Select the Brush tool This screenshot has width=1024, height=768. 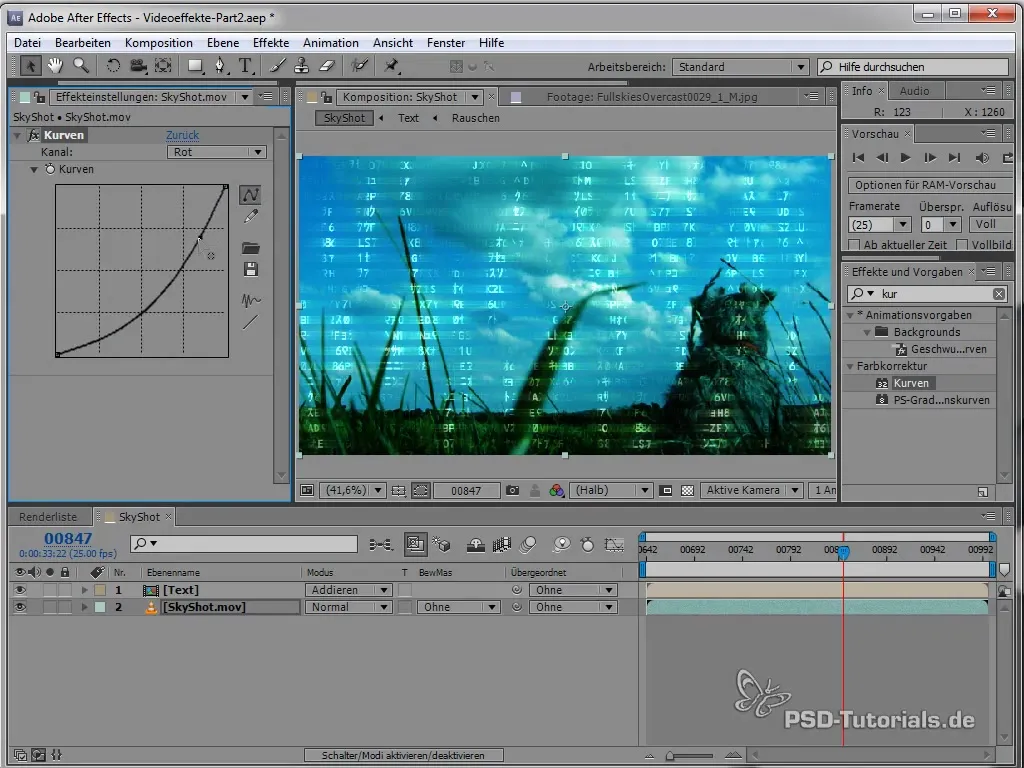pyautogui.click(x=278, y=65)
